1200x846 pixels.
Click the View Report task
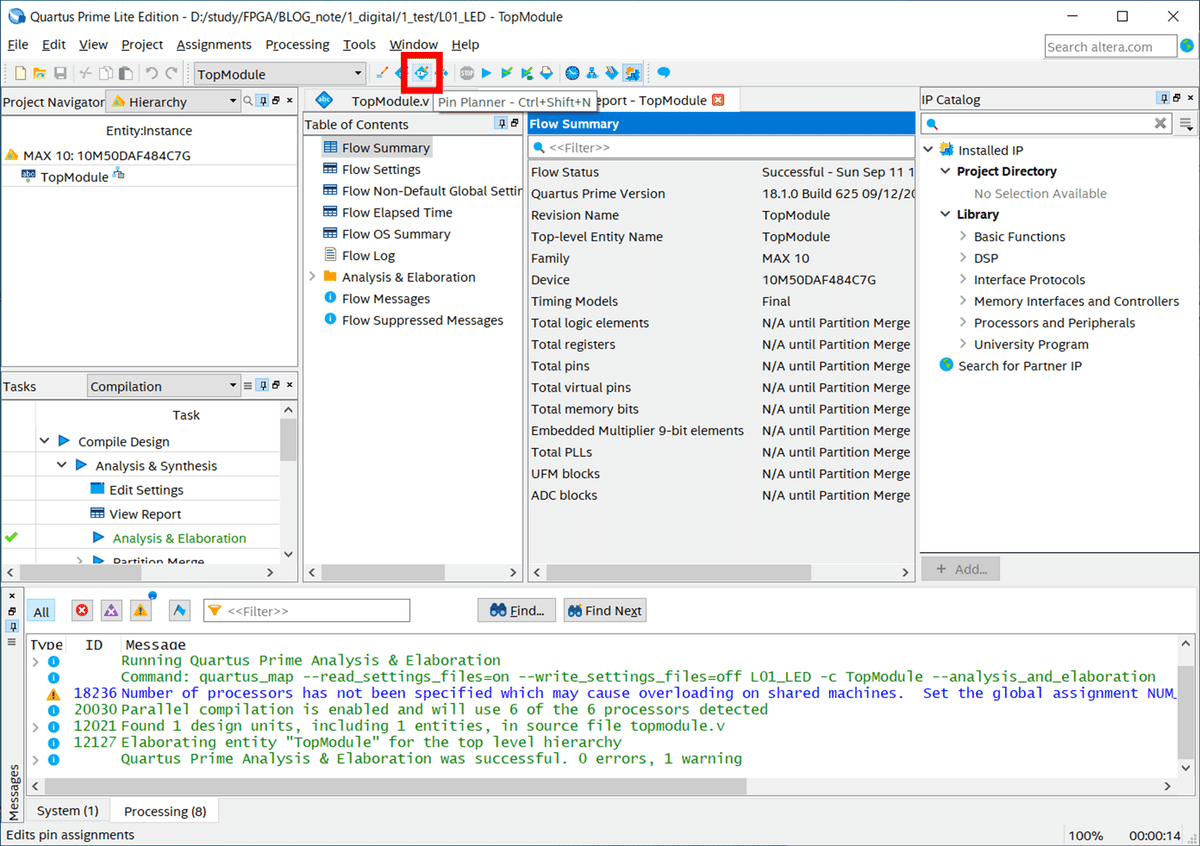click(x=145, y=514)
